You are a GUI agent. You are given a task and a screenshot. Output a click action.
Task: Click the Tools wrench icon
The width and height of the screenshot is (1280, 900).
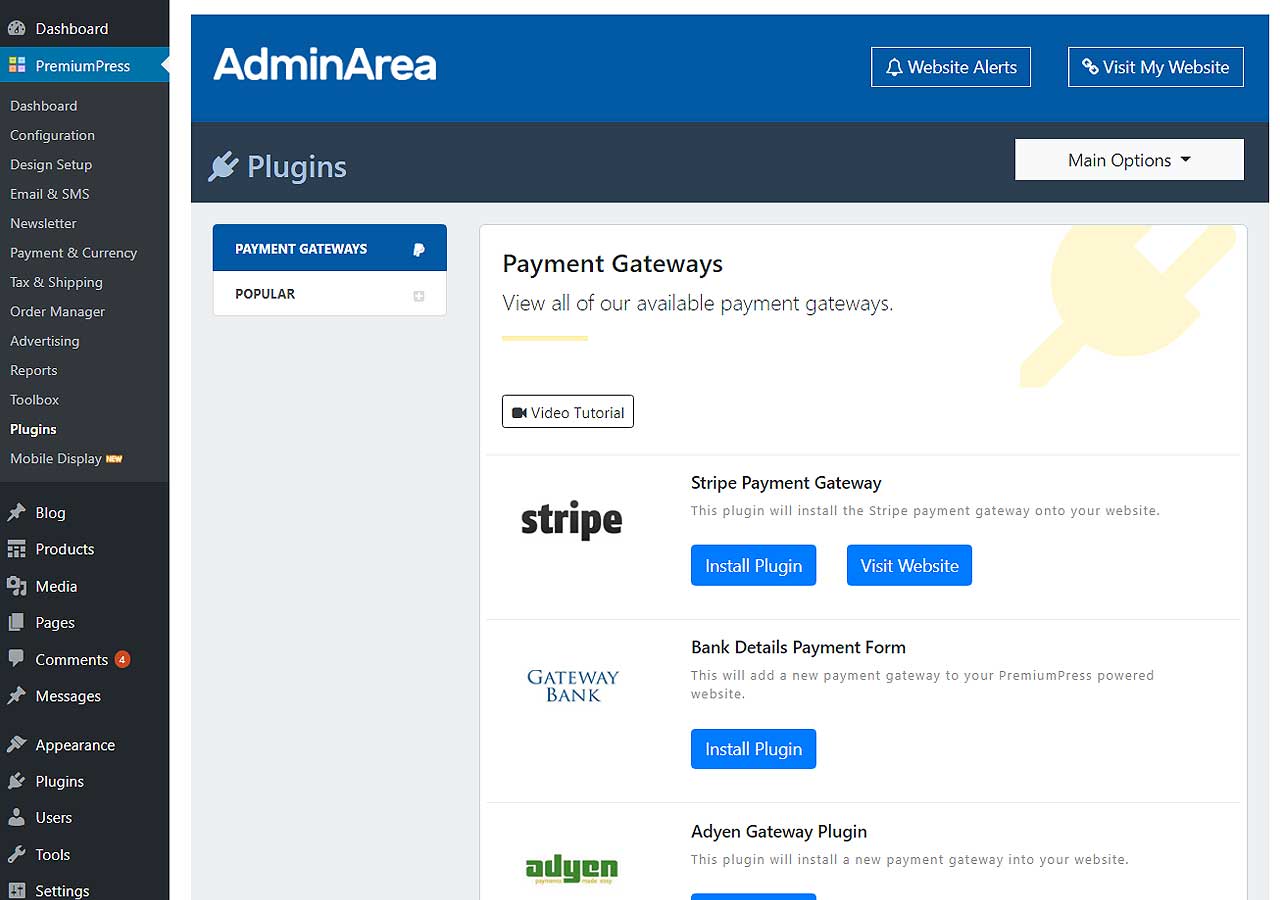(x=16, y=855)
